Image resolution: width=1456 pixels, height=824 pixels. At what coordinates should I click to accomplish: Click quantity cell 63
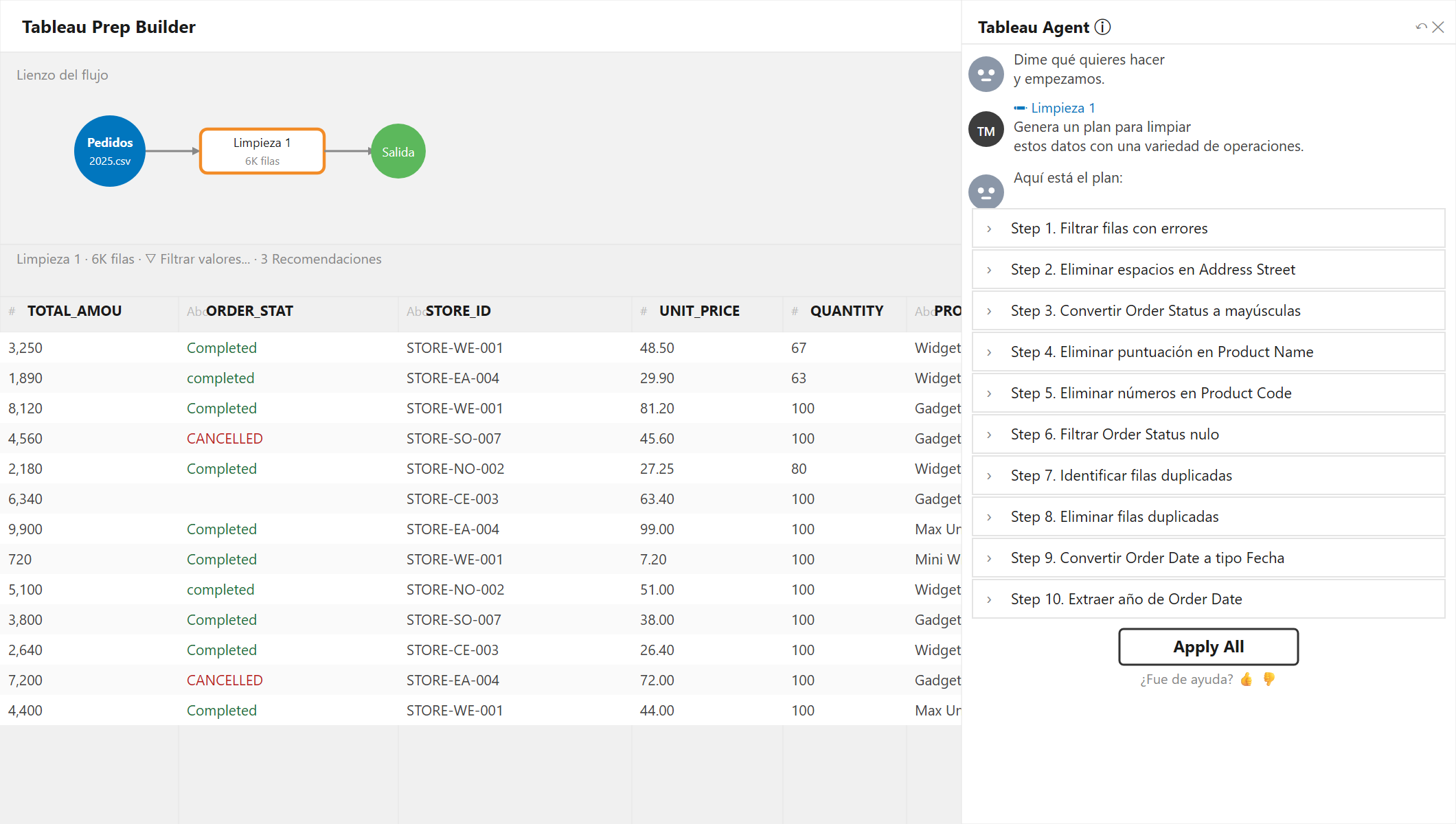(x=799, y=378)
